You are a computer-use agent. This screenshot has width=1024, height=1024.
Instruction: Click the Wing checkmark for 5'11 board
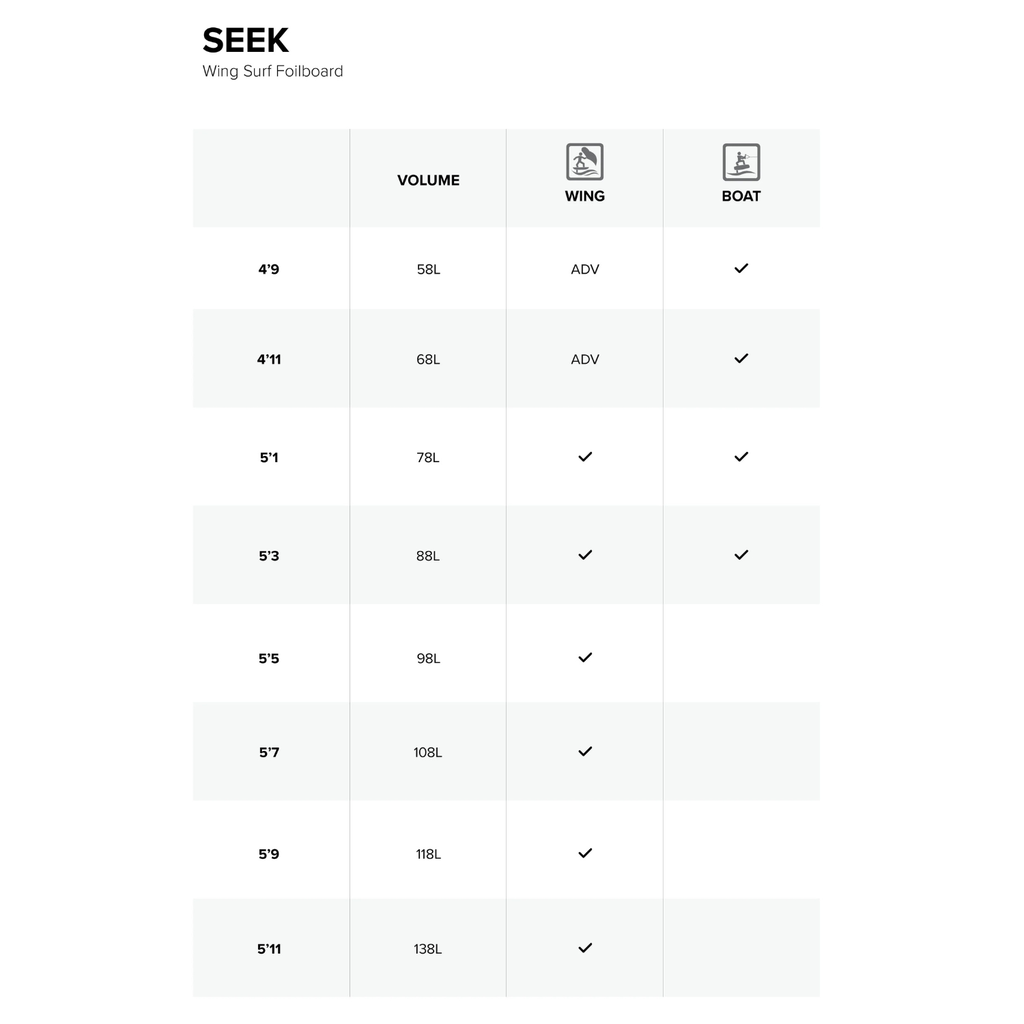pos(585,948)
